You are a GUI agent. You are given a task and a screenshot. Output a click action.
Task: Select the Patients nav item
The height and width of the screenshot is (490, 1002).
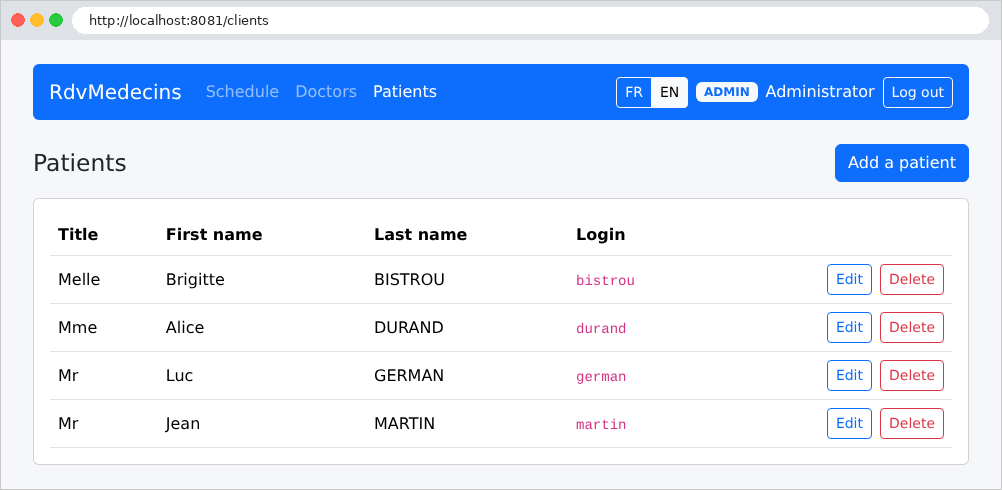[405, 92]
